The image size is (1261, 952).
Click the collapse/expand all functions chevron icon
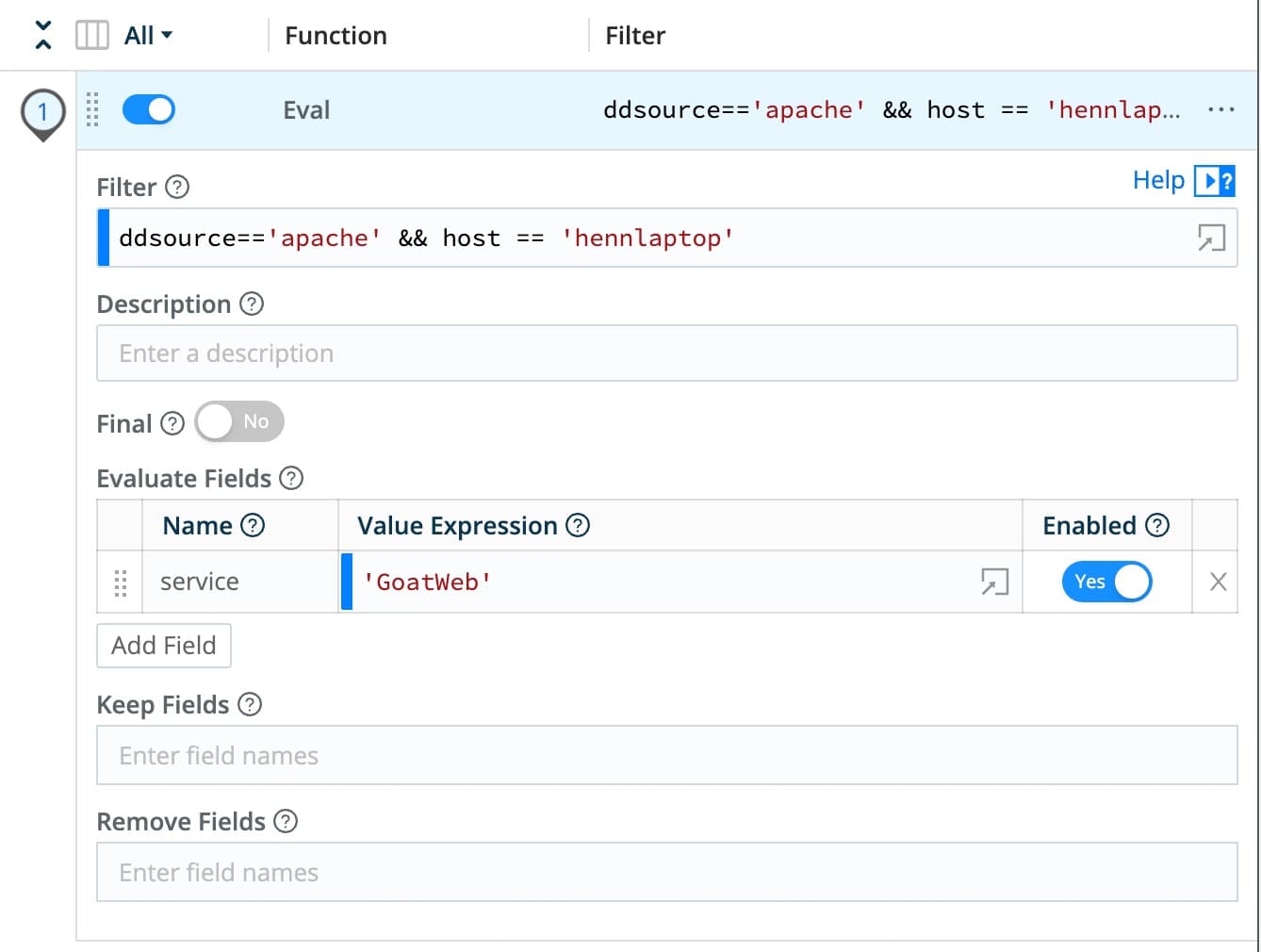pyautogui.click(x=42, y=35)
